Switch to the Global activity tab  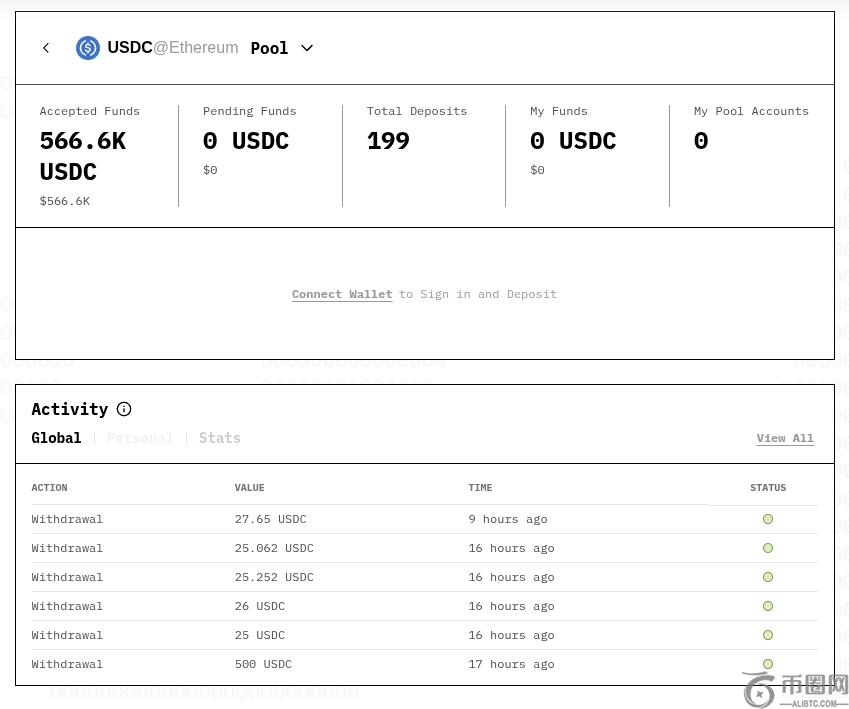56,438
